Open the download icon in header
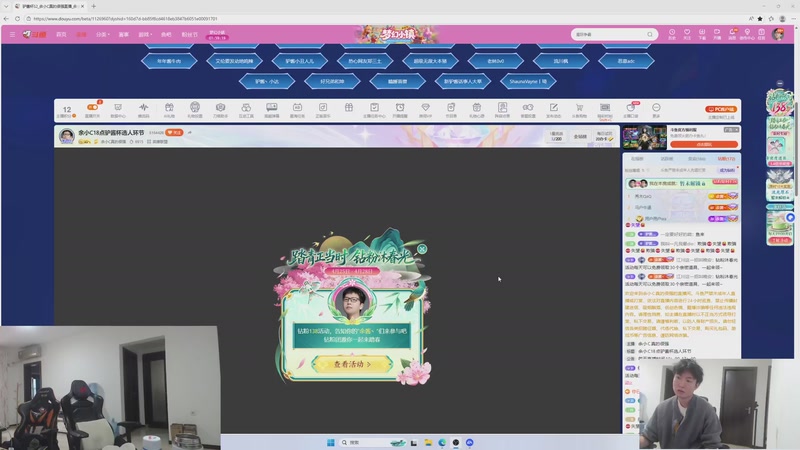Viewport: 800px width, 450px height. point(702,34)
